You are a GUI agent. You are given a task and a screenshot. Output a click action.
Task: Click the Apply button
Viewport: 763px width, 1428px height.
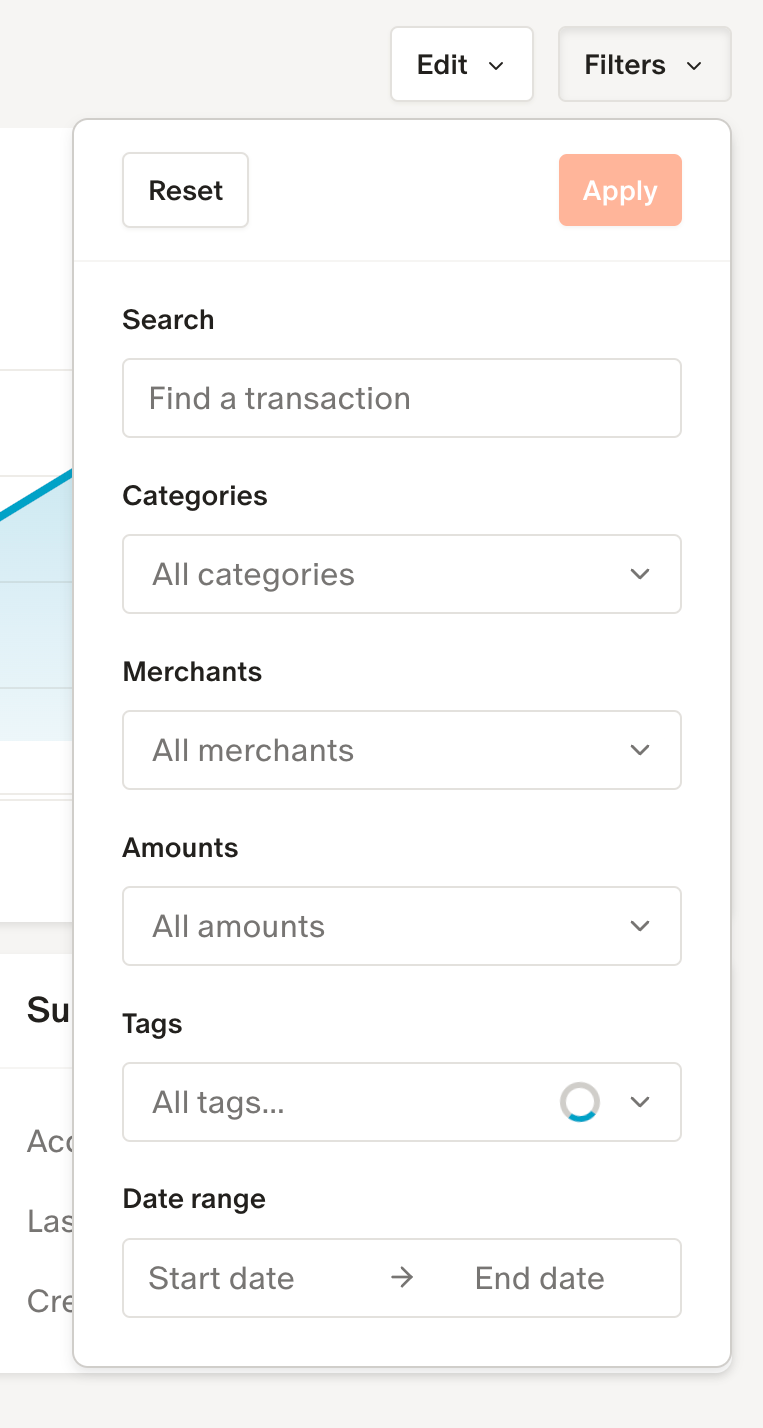pyautogui.click(x=620, y=190)
